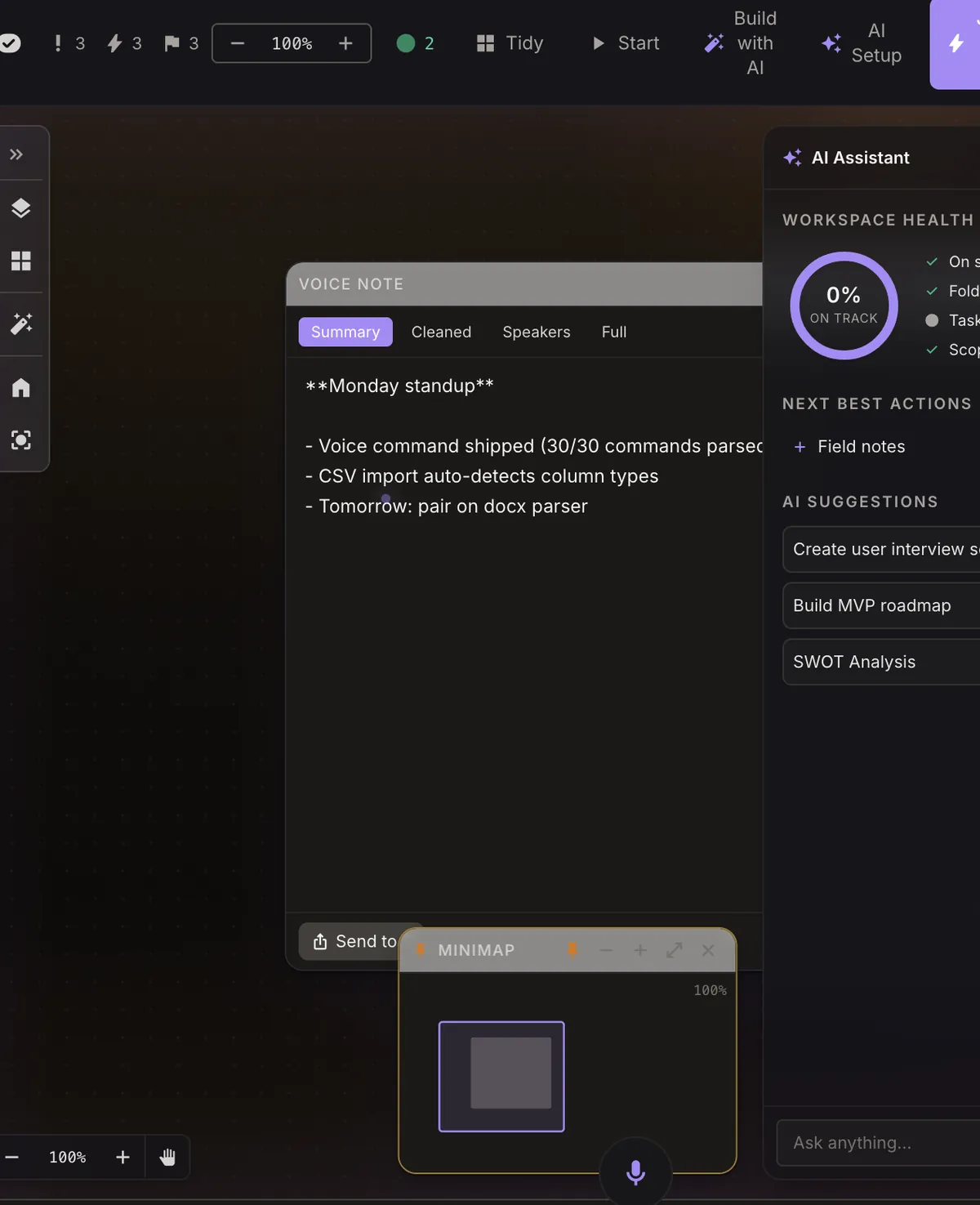Viewport: 980px width, 1205px height.
Task: Toggle the orange pin next to Minimap title
Action: (x=572, y=950)
